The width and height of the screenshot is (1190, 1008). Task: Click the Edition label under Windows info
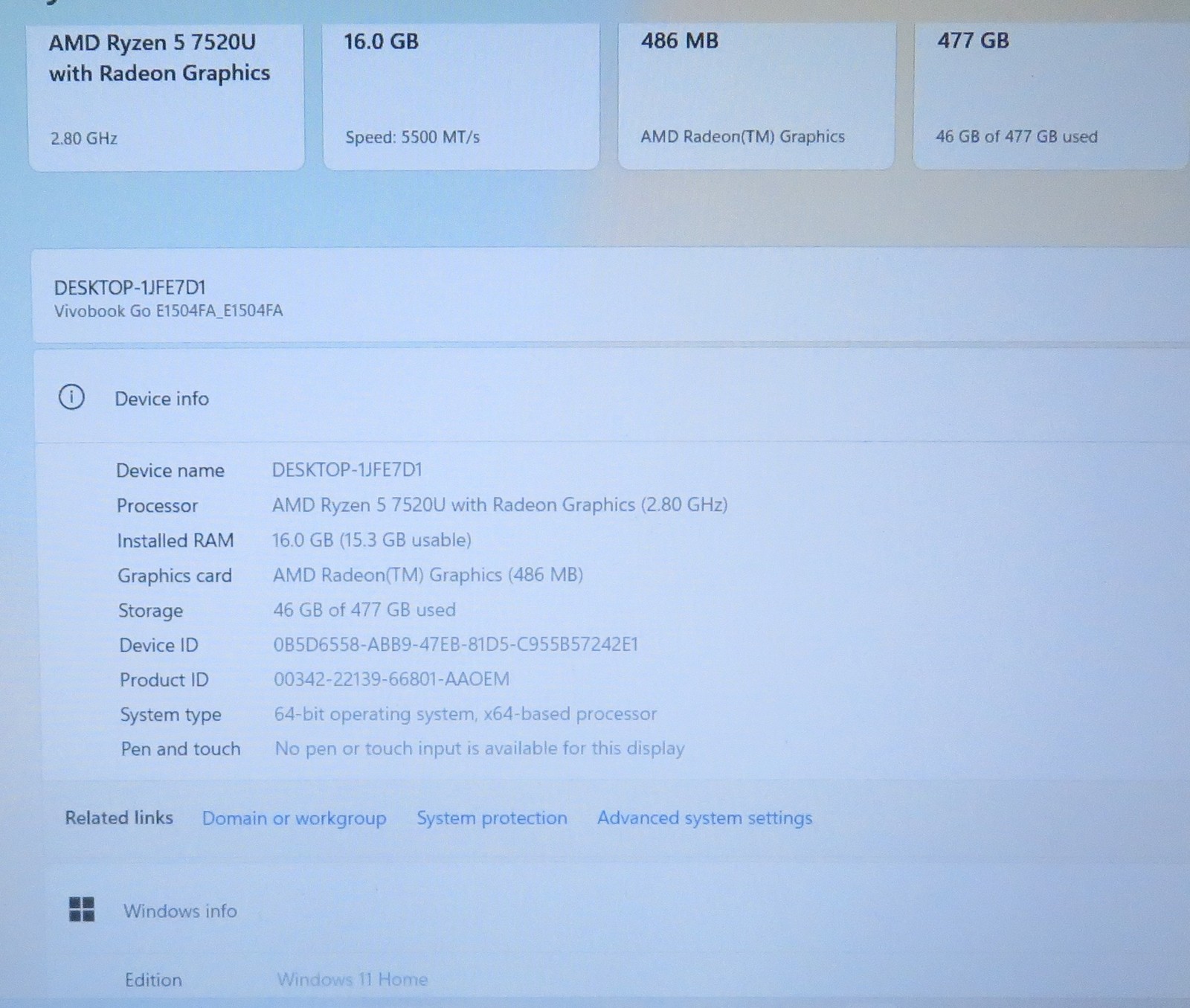tap(153, 980)
